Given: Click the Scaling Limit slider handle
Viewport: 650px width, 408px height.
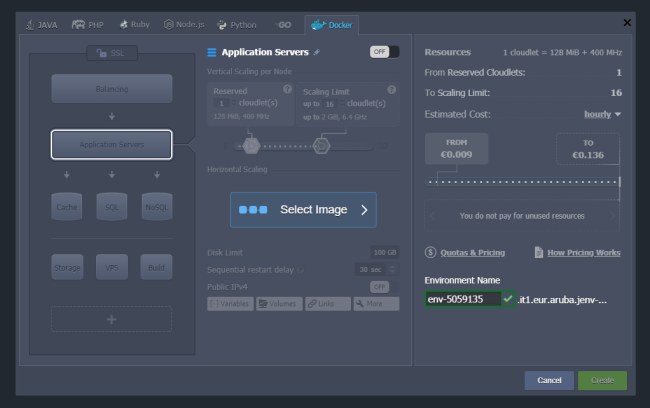Looking at the screenshot, I should pos(321,146).
